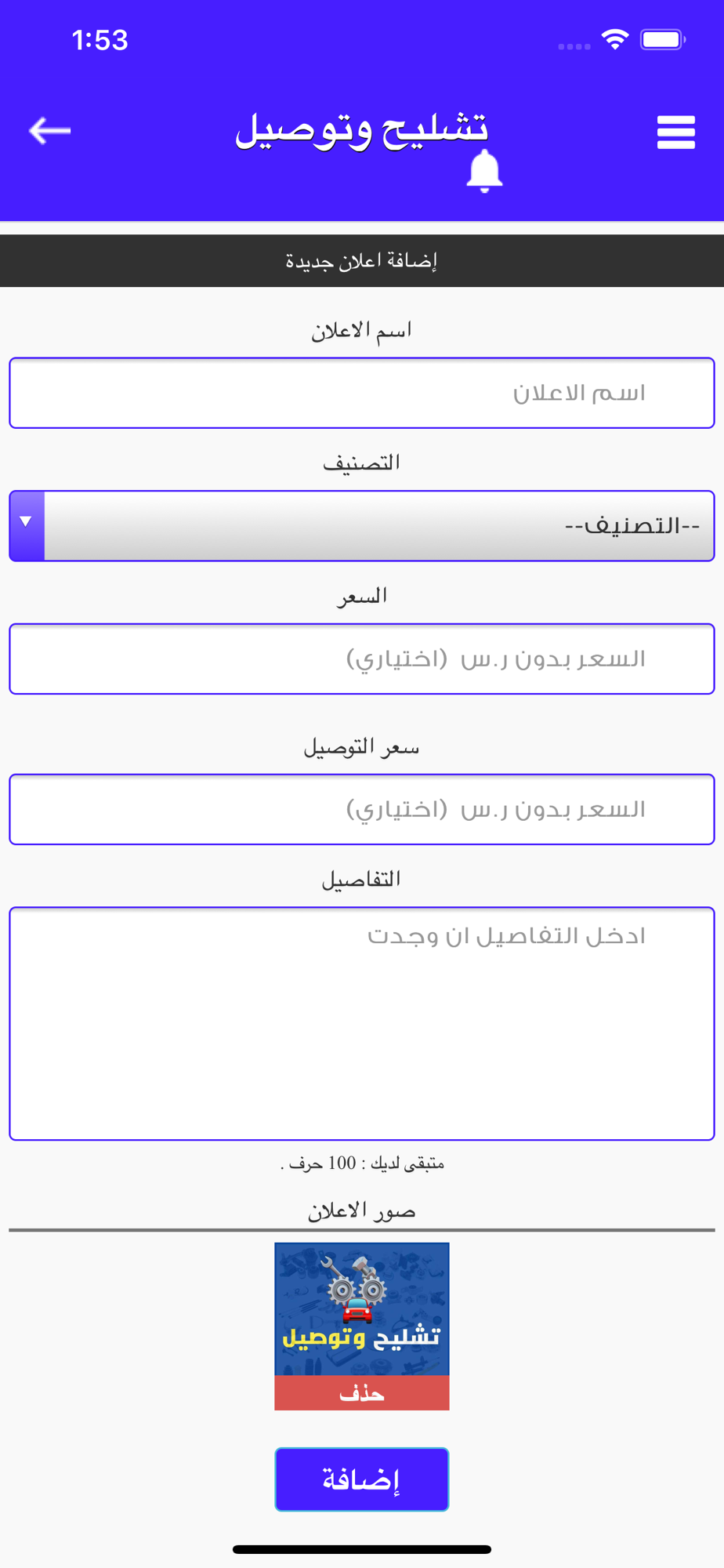The width and height of the screenshot is (724, 1568).
Task: Tap the clock time 1:53
Action: [x=100, y=40]
